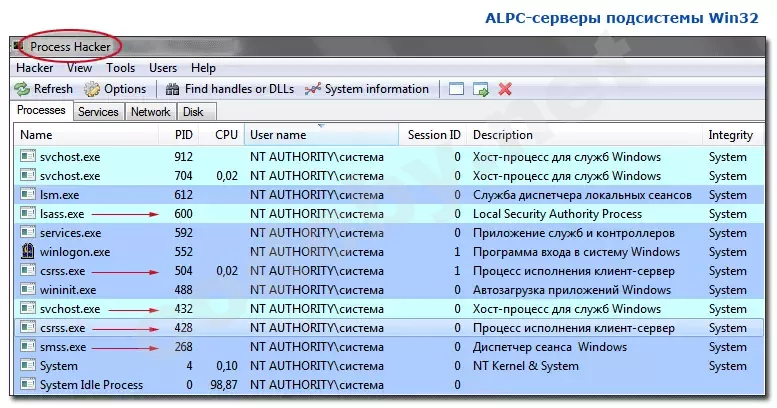
Task: Switch to the Services tab
Action: pyautogui.click(x=98, y=112)
